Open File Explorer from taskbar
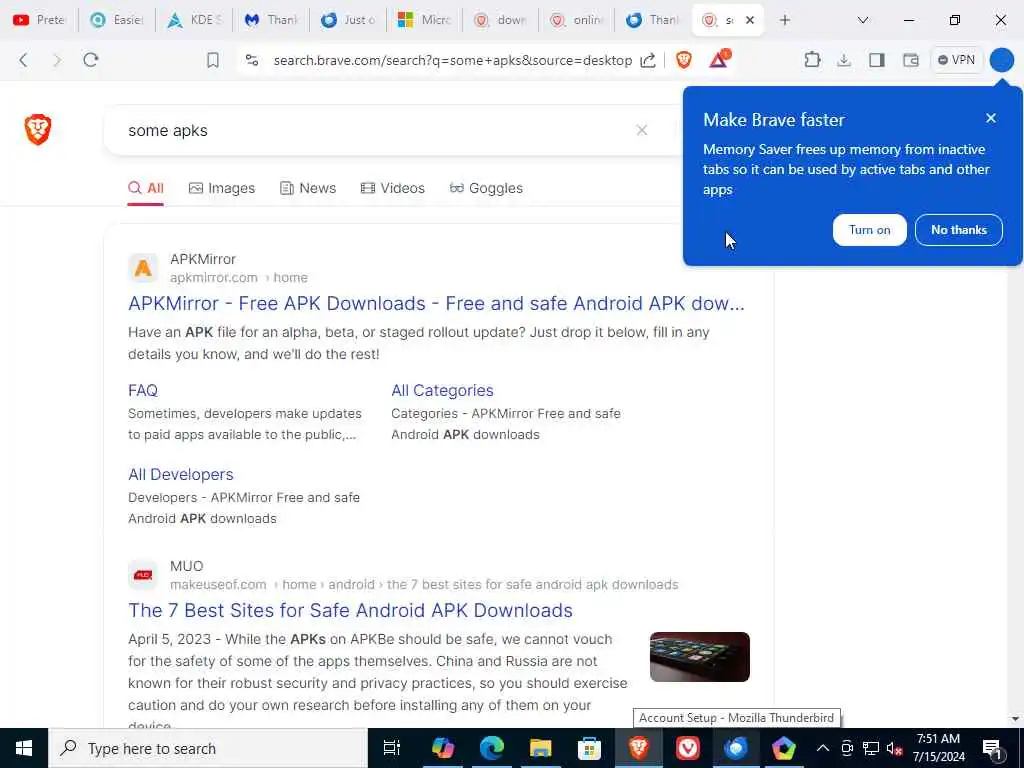The height and width of the screenshot is (768, 1024). [541, 748]
